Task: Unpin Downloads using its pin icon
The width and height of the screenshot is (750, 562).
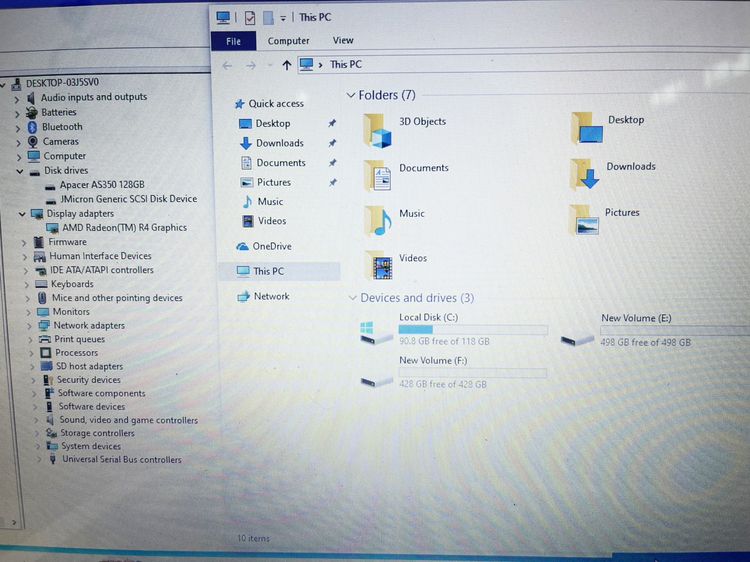Action: click(332, 143)
